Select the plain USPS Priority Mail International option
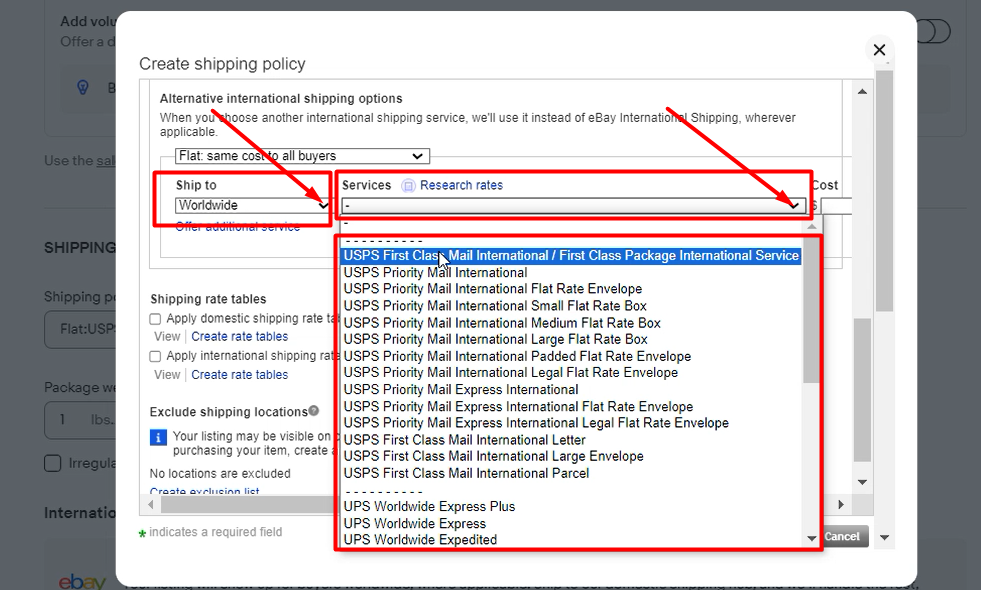 click(x=435, y=273)
